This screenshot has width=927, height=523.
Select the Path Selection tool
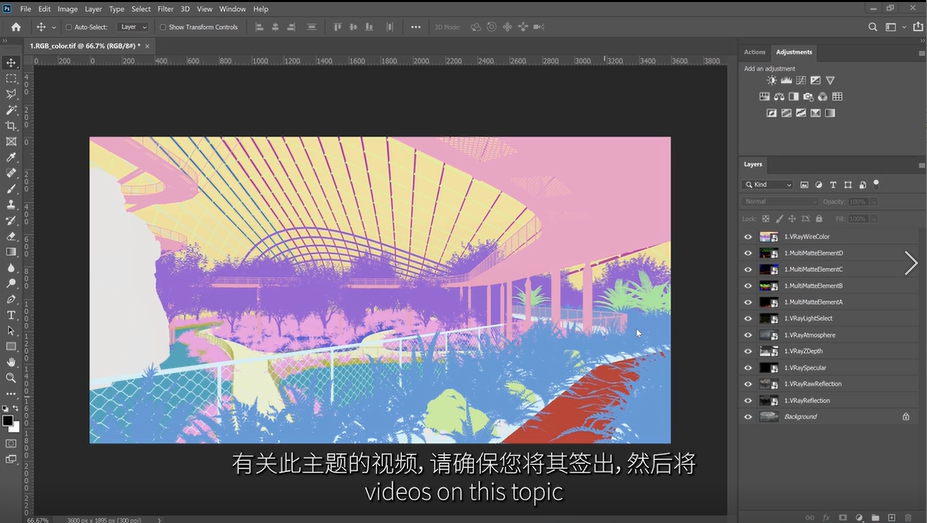pyautogui.click(x=11, y=330)
